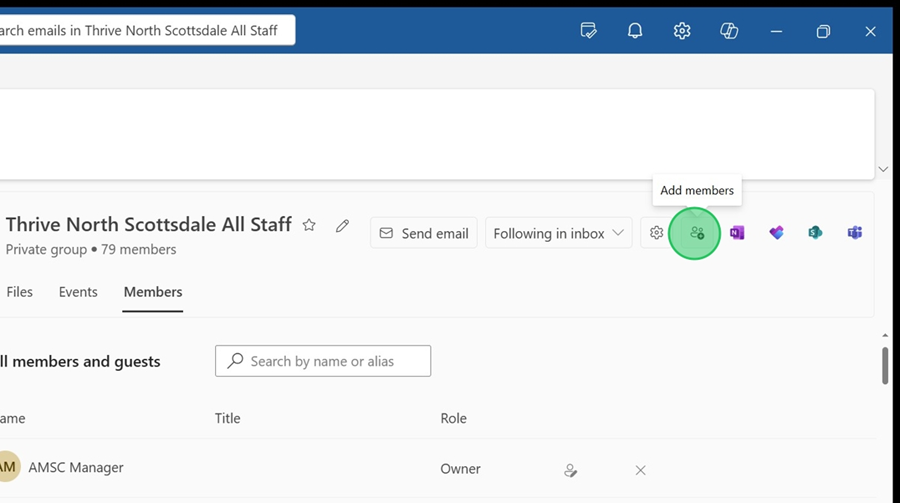The width and height of the screenshot is (900, 503).
Task: Open Outlook settings gear in title bar
Action: click(x=682, y=31)
